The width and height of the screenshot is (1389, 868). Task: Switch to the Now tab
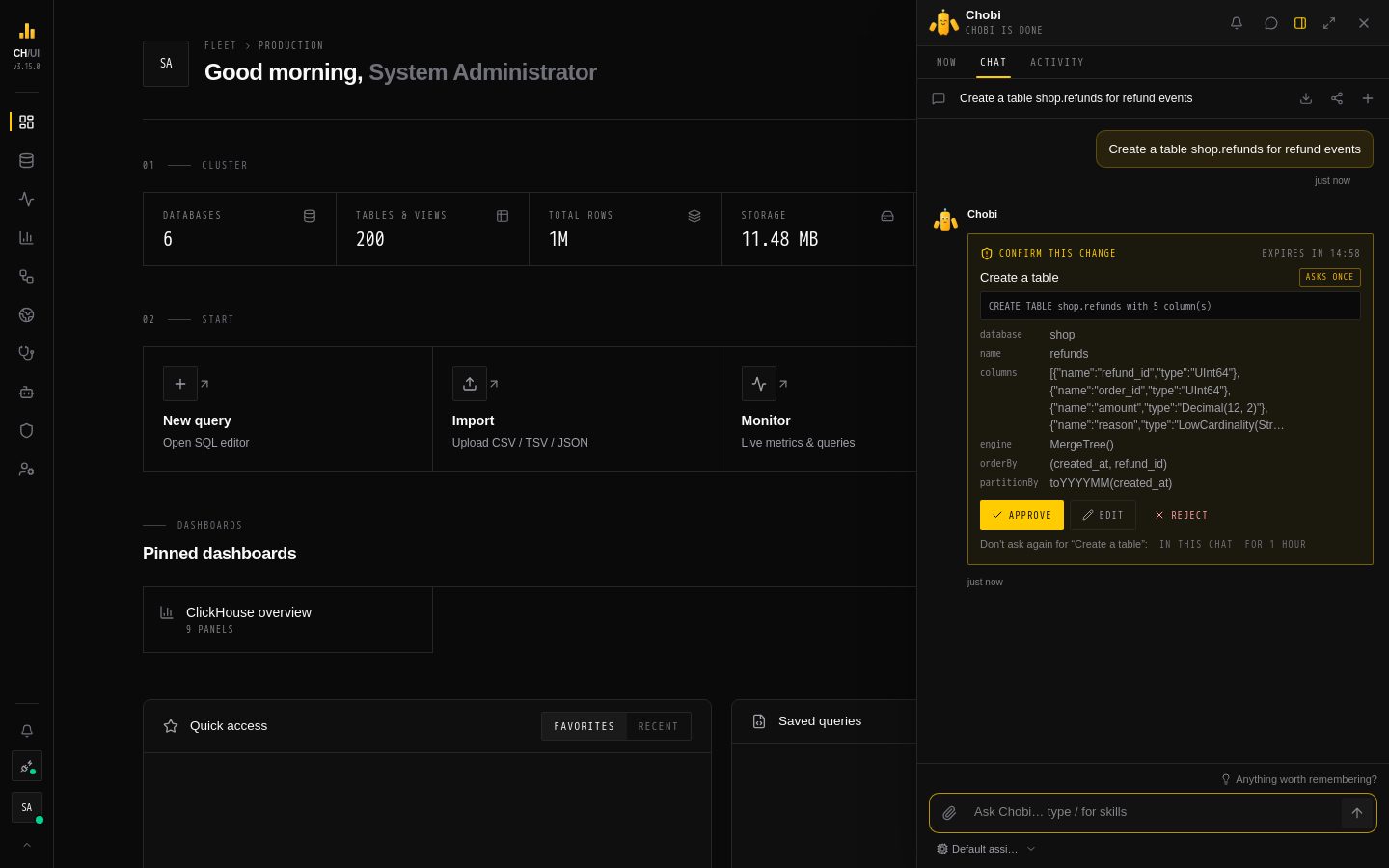point(946,63)
